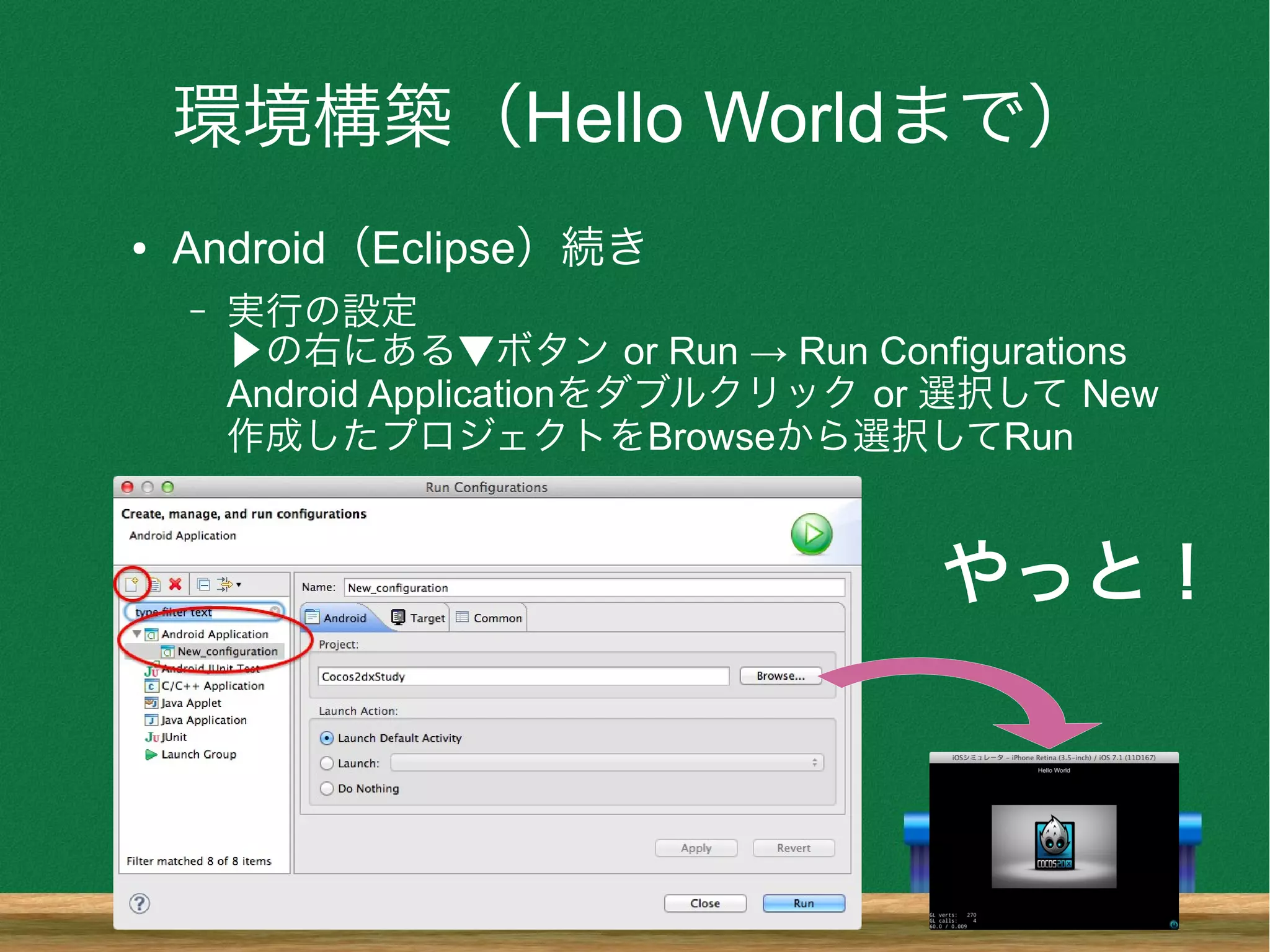This screenshot has height=952, width=1270.
Task: Select JUnit in the tree
Action: [x=174, y=737]
